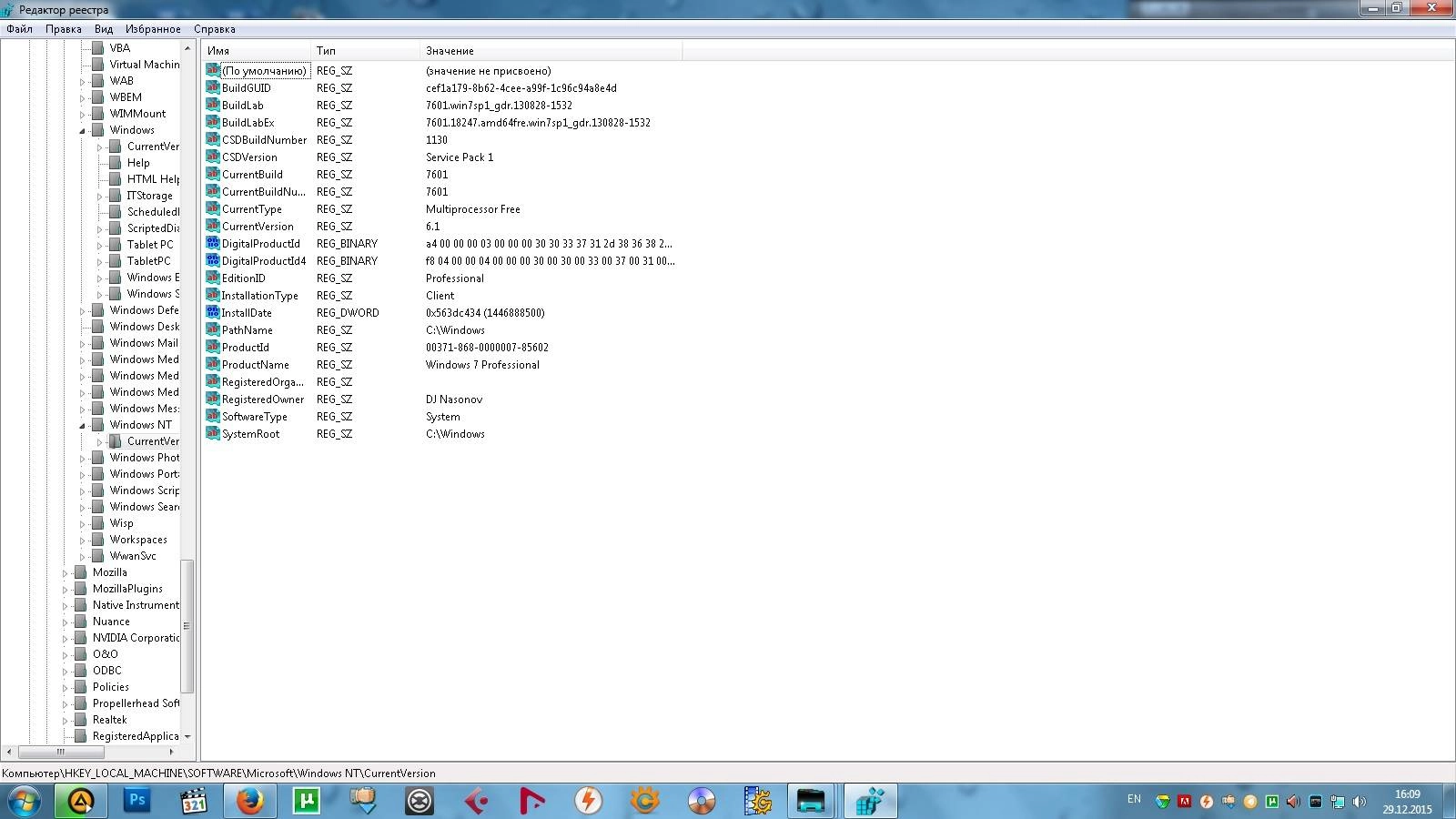The height and width of the screenshot is (819, 1456).
Task: Expand the WBEM key
Action: (x=82, y=98)
